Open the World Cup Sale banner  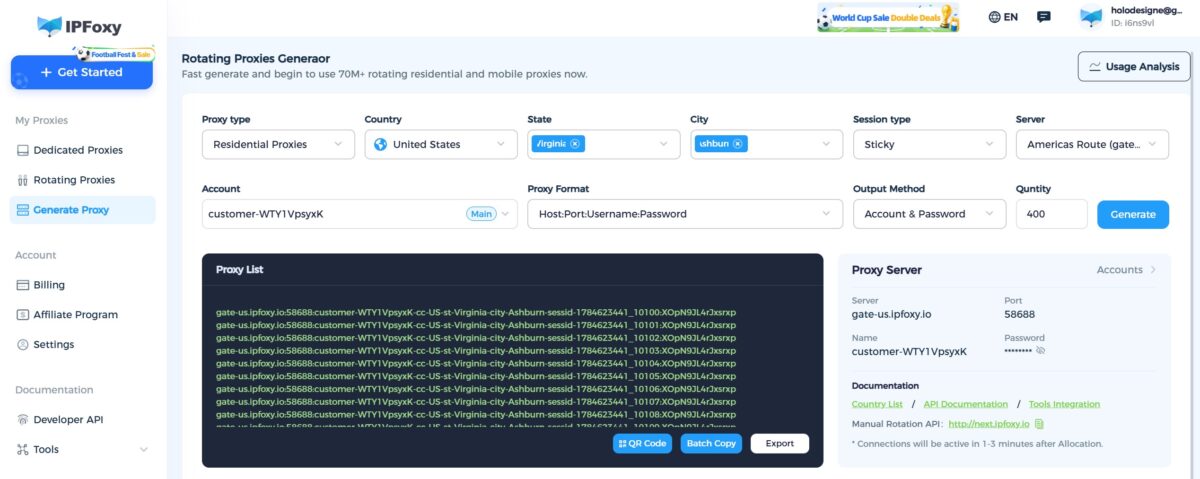887,17
